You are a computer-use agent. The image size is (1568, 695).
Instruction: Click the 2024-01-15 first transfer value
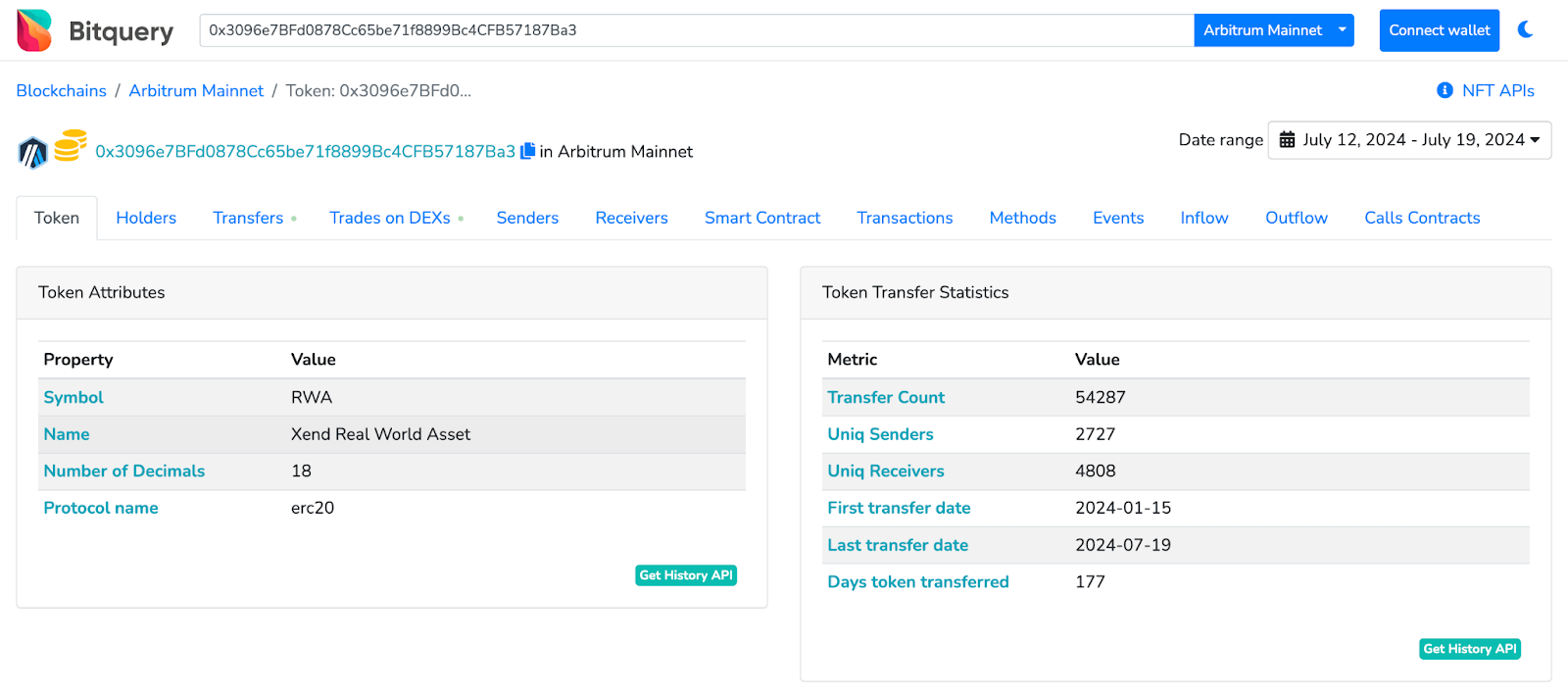[1123, 508]
